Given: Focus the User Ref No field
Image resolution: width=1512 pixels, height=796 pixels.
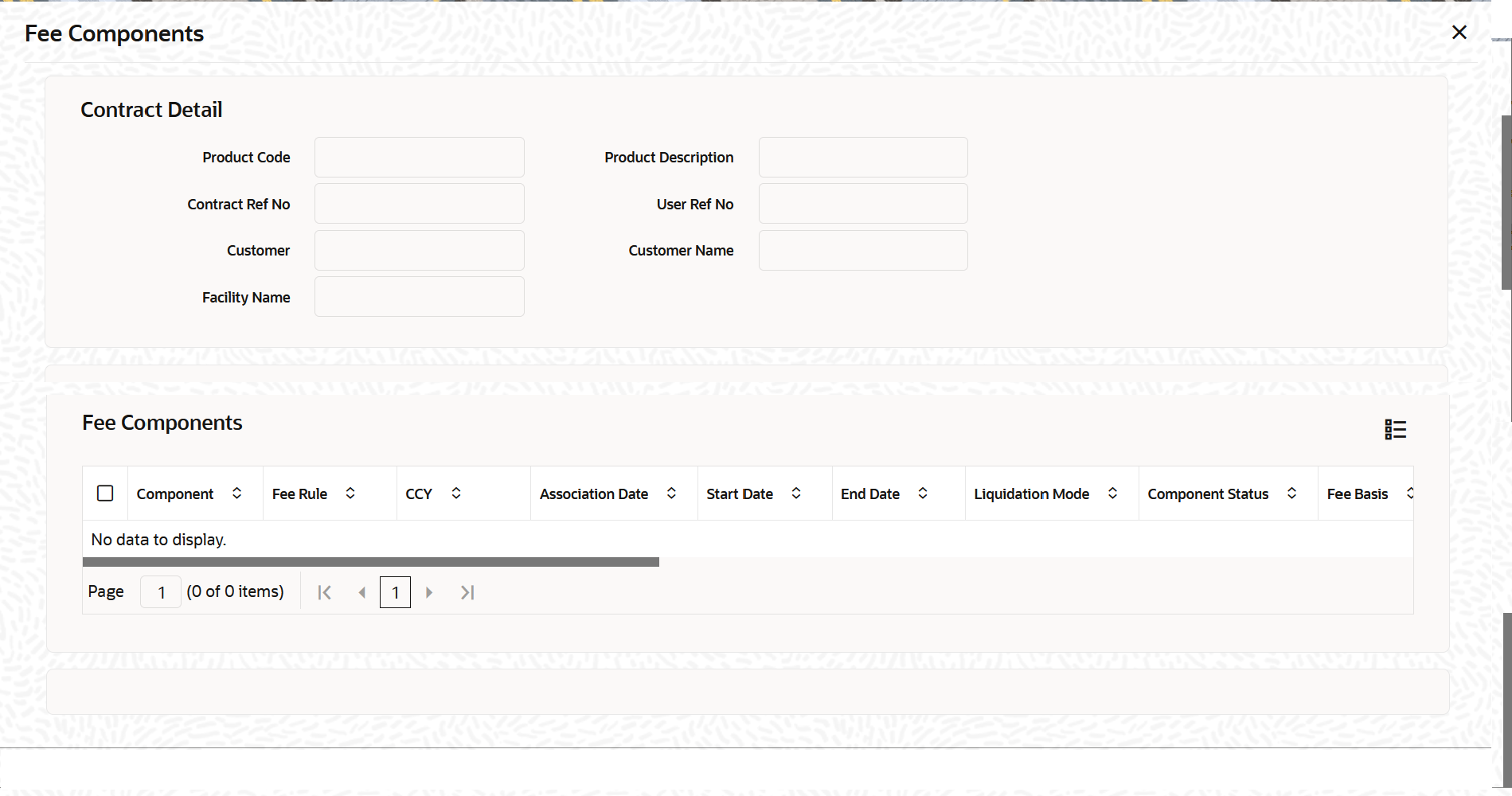Looking at the screenshot, I should point(863,204).
